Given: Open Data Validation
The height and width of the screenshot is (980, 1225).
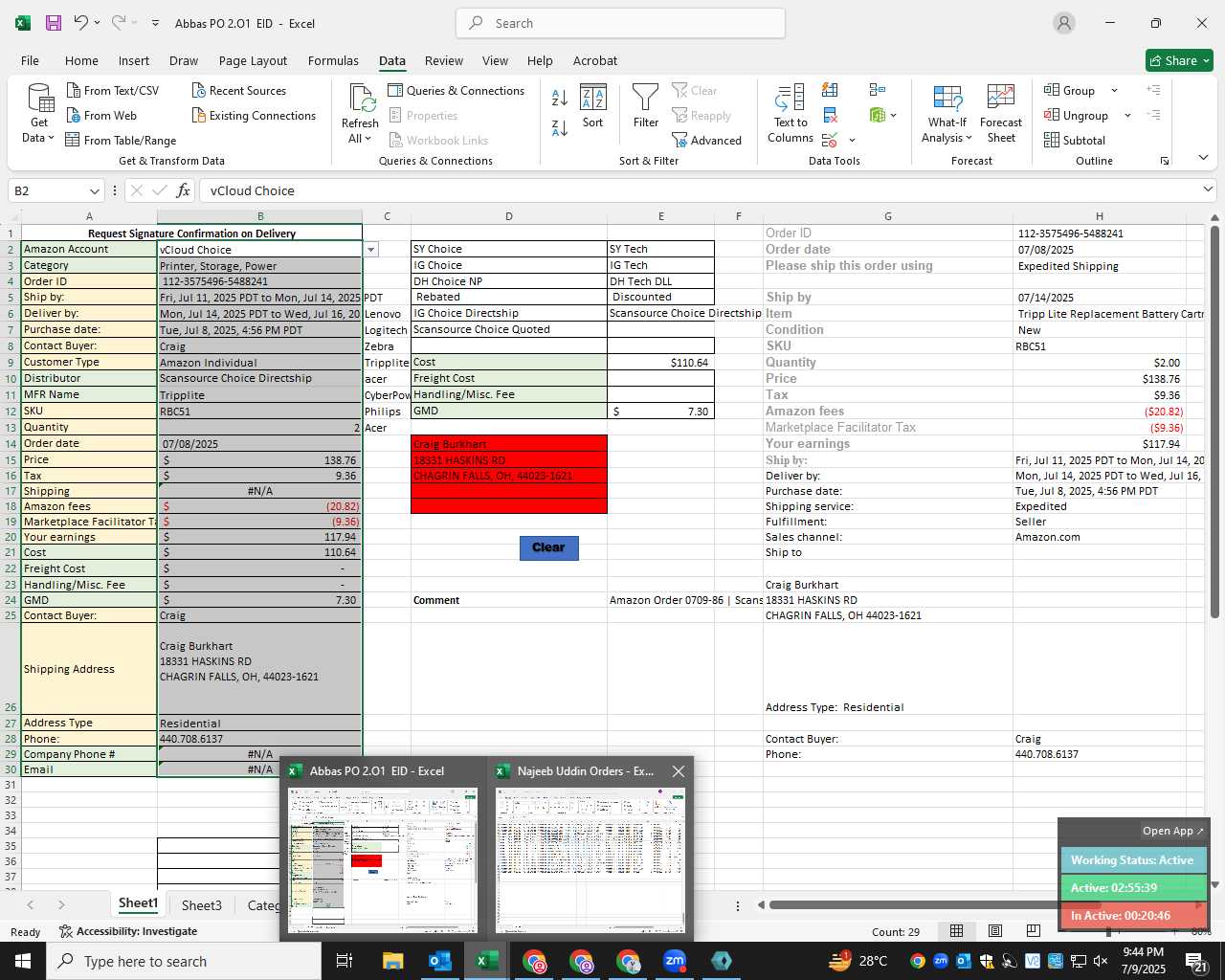Looking at the screenshot, I should click(830, 141).
